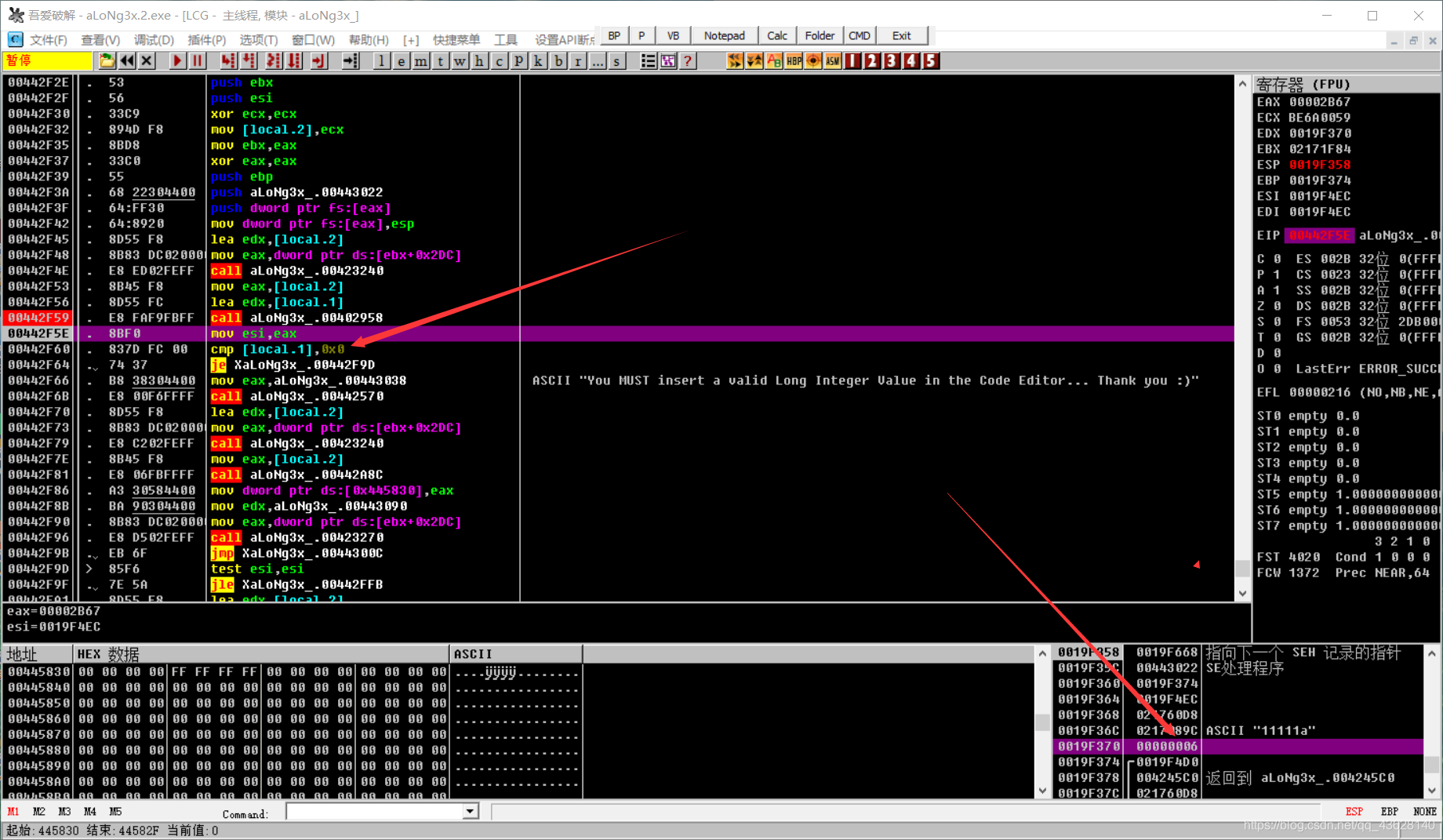Viewport: 1443px width, 840px height.
Task: Click the red number 5 toolbar button
Action: [931, 60]
